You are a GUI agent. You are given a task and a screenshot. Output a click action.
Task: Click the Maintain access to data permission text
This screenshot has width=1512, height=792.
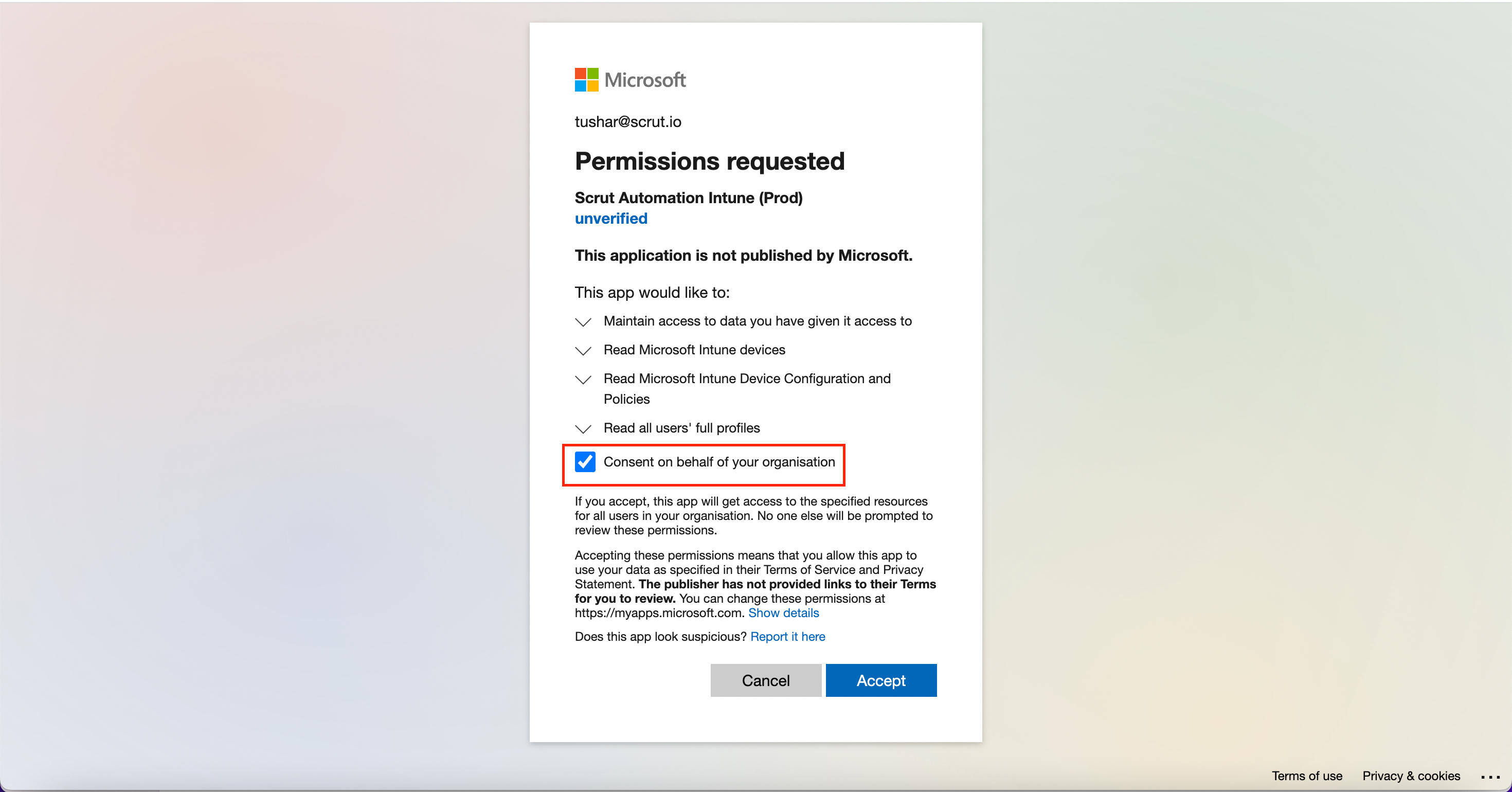(757, 321)
